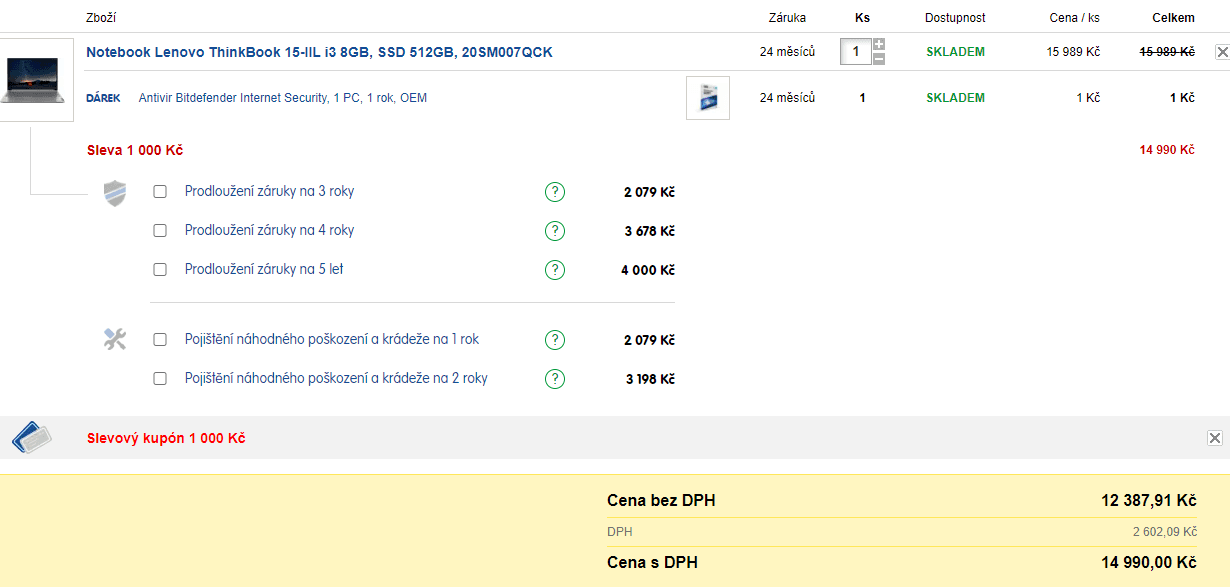Remove the Slevový kupón 1 000 Kč
1230x587 pixels.
pyautogui.click(x=1215, y=438)
